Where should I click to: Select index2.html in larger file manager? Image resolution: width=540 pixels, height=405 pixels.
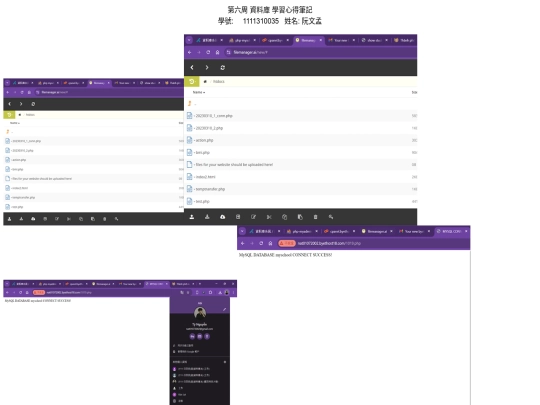(x=300, y=177)
